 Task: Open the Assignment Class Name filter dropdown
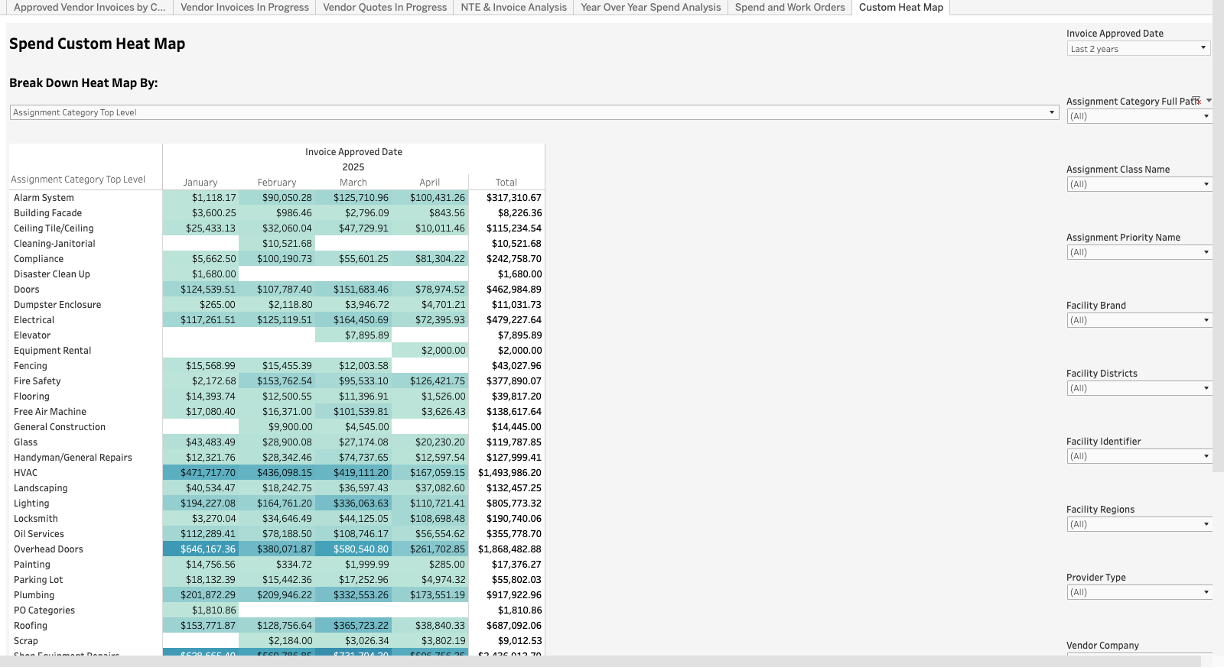pos(1138,184)
